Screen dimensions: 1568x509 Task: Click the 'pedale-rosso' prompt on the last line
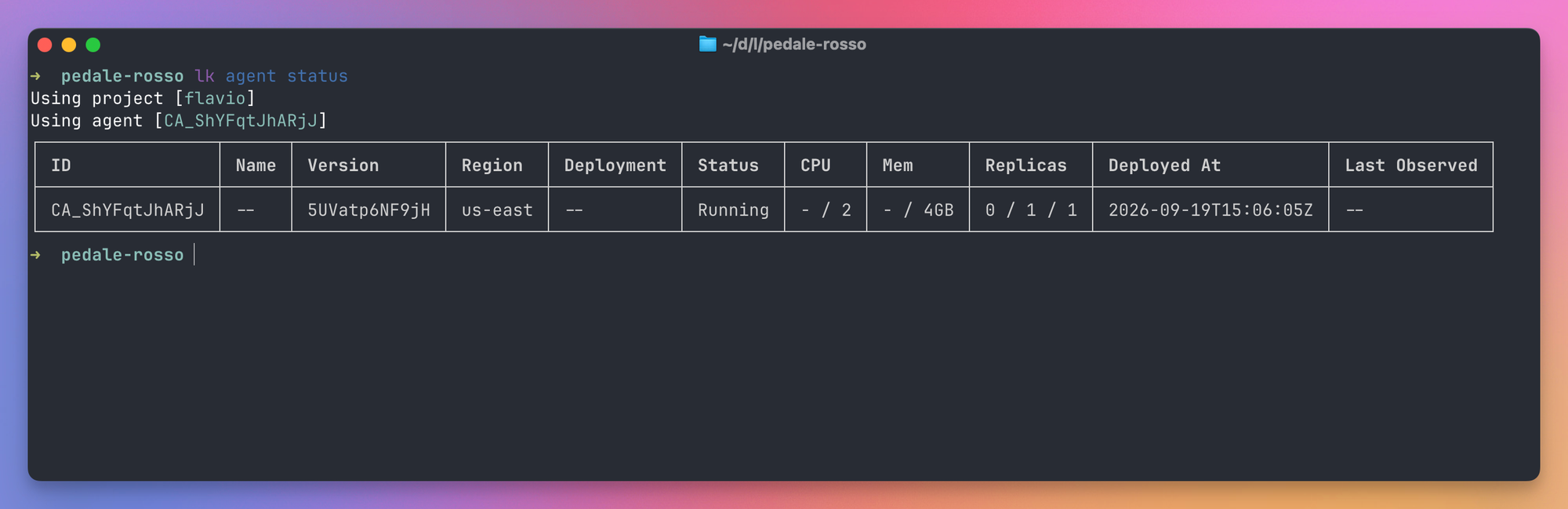point(122,255)
